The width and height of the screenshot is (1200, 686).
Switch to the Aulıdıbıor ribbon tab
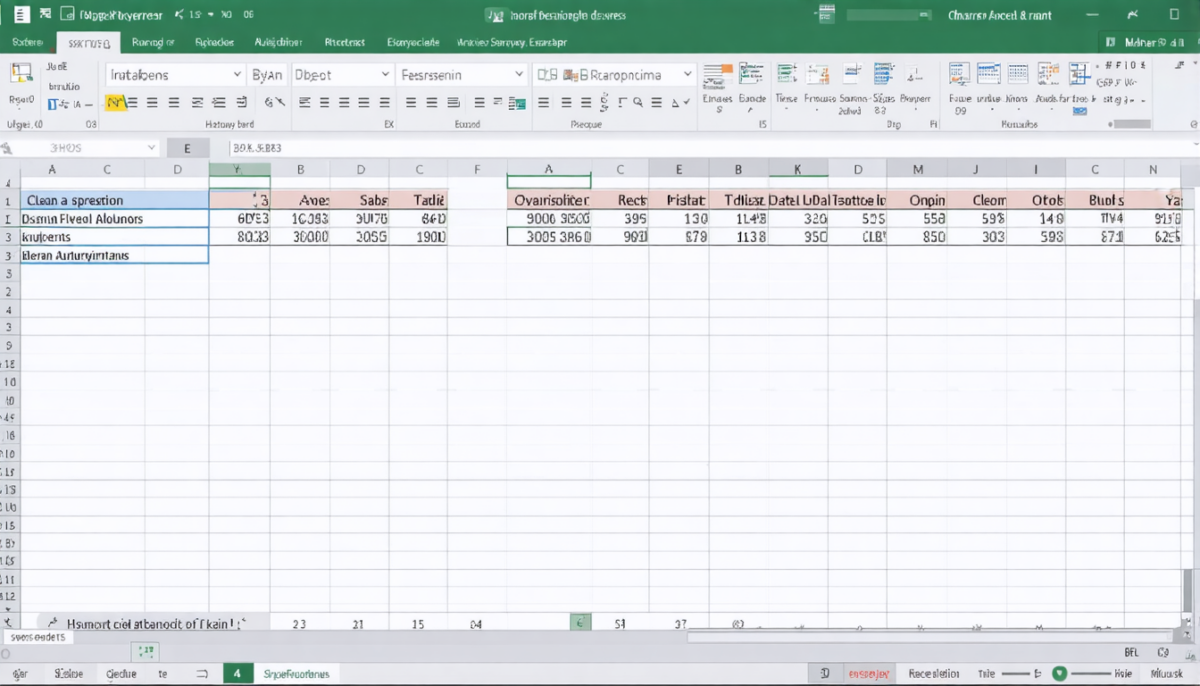pyautogui.click(x=278, y=43)
